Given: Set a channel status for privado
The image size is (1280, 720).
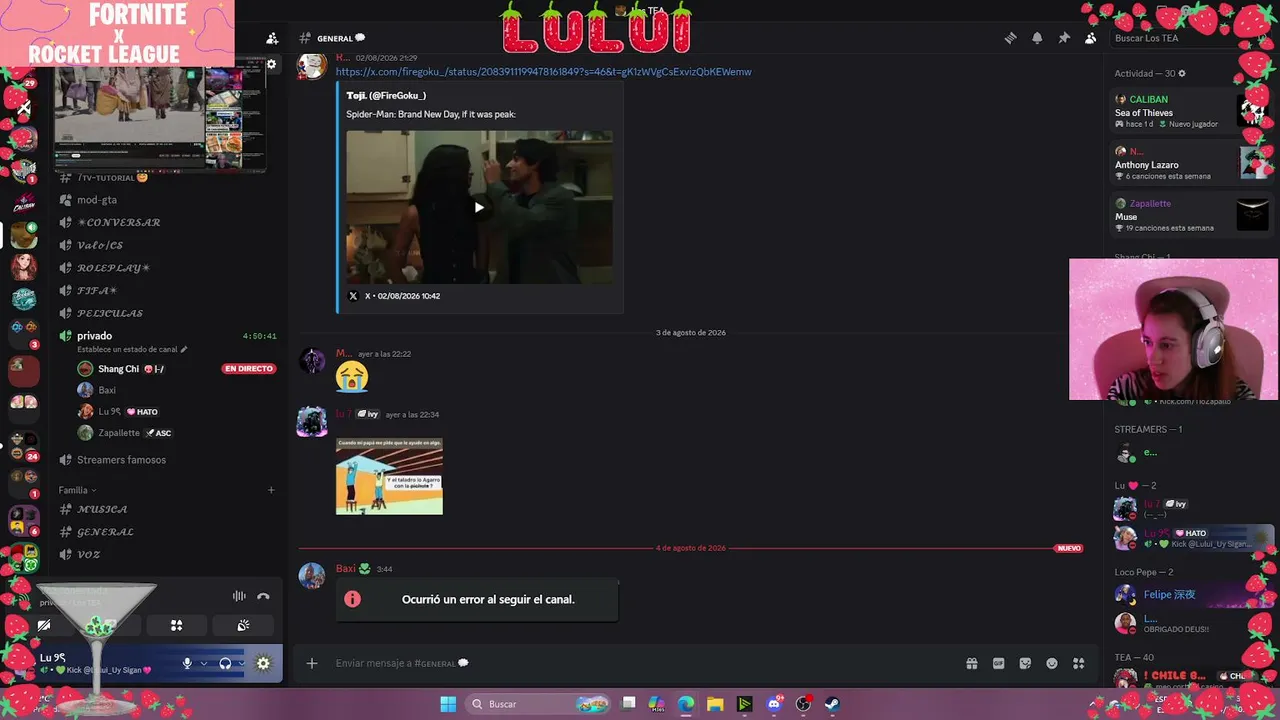Looking at the screenshot, I should [132, 350].
